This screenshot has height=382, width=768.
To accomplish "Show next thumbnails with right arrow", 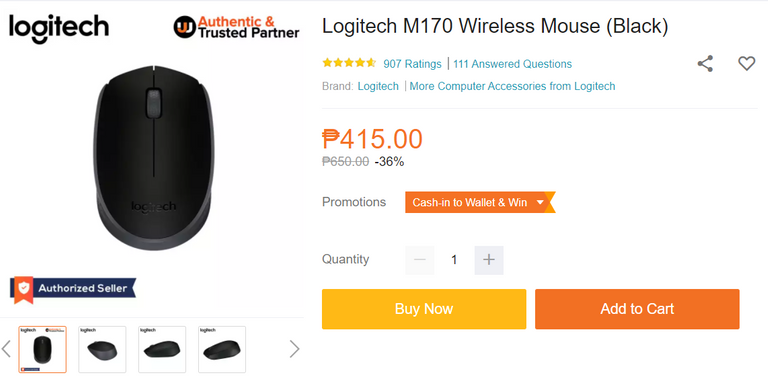I will (x=294, y=349).
